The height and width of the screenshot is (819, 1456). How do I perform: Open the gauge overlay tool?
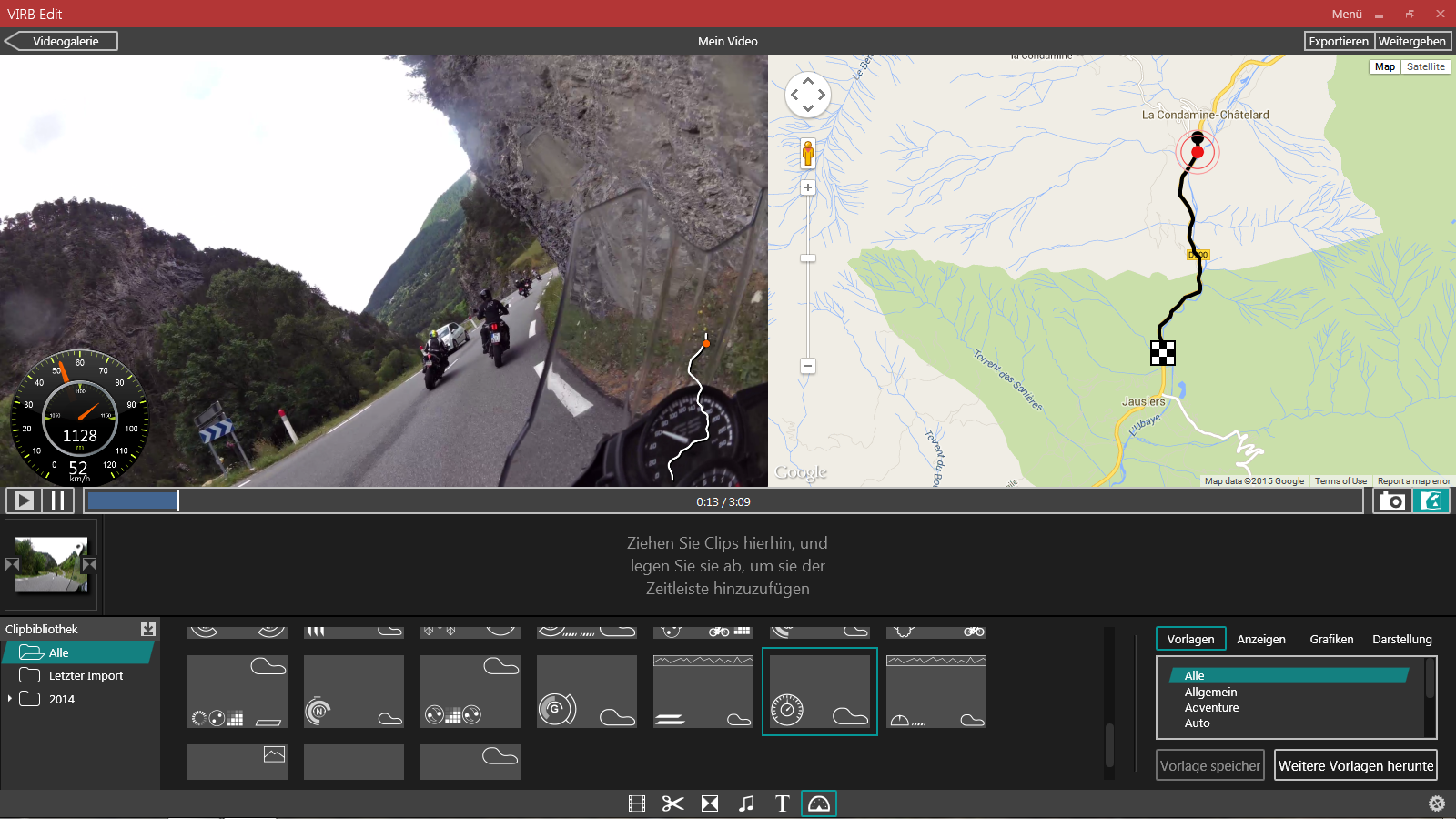point(819,804)
